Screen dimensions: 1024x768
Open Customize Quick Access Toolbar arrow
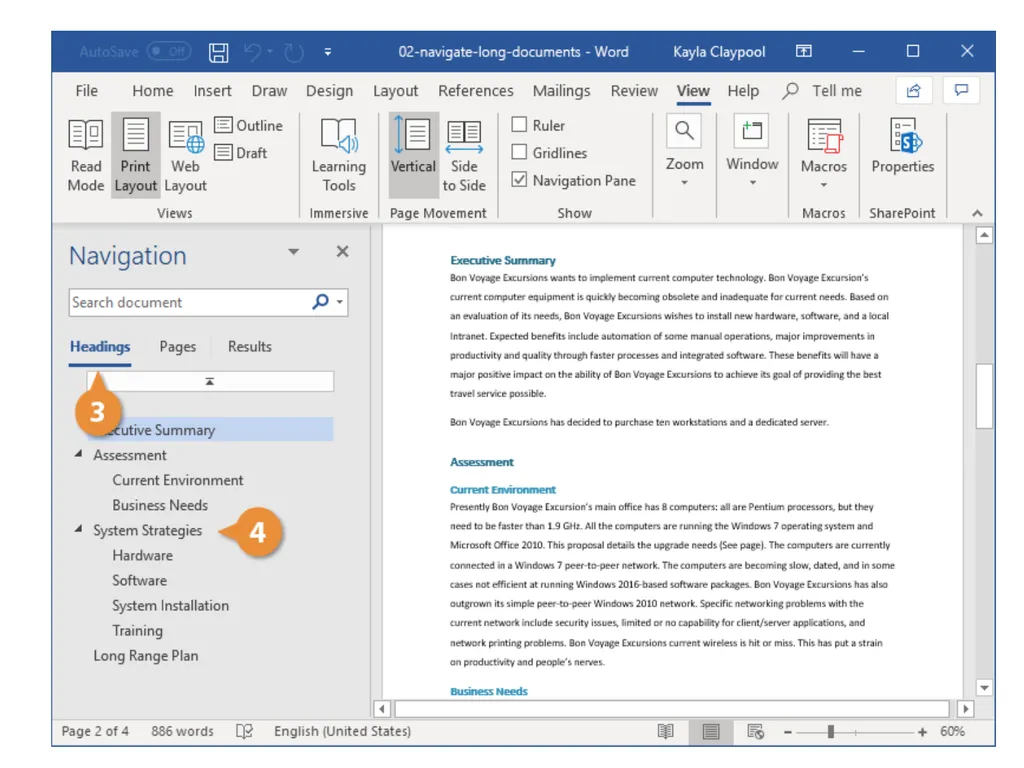click(x=328, y=52)
